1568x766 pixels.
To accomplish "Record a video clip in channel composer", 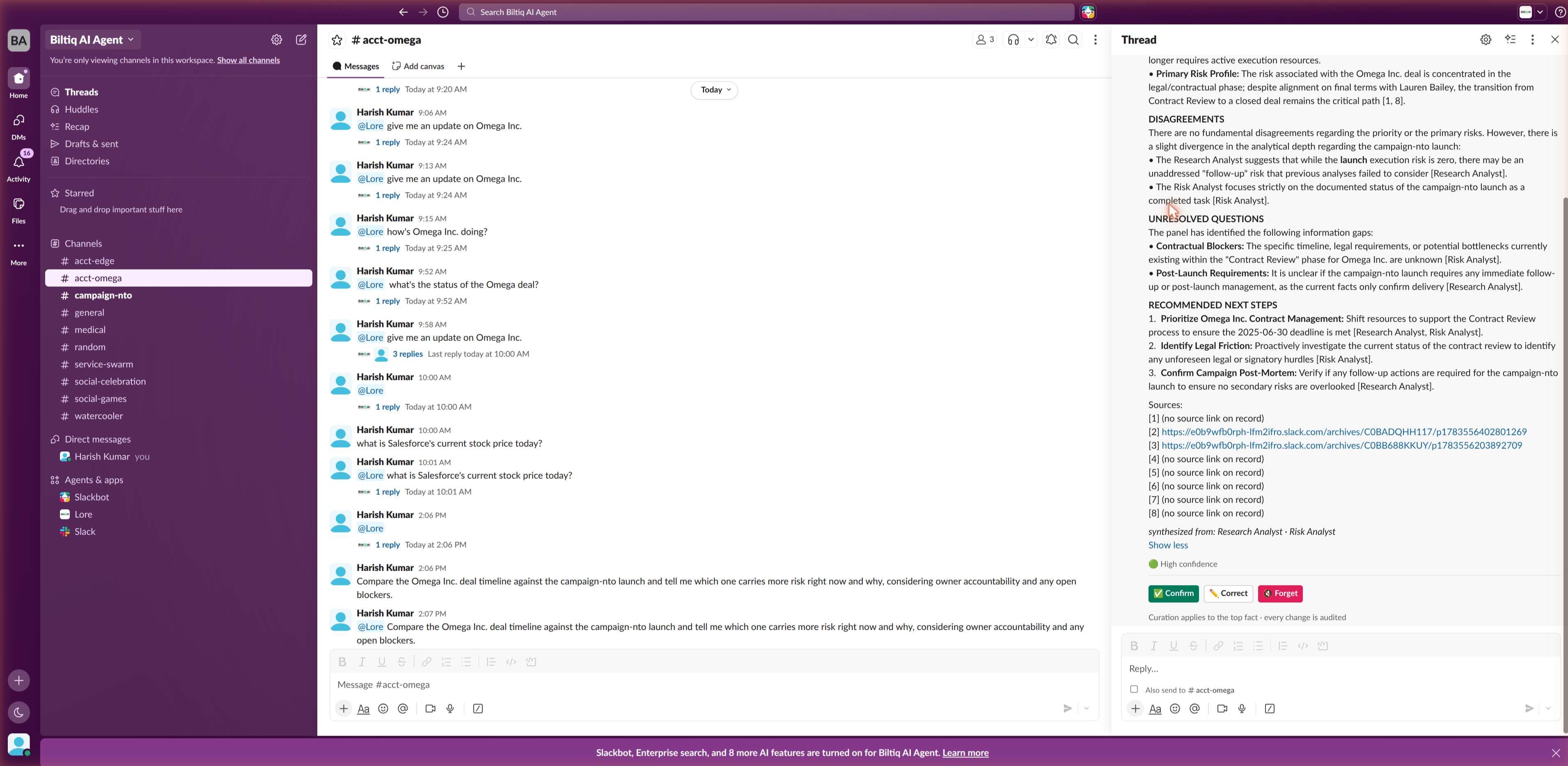I will point(430,708).
